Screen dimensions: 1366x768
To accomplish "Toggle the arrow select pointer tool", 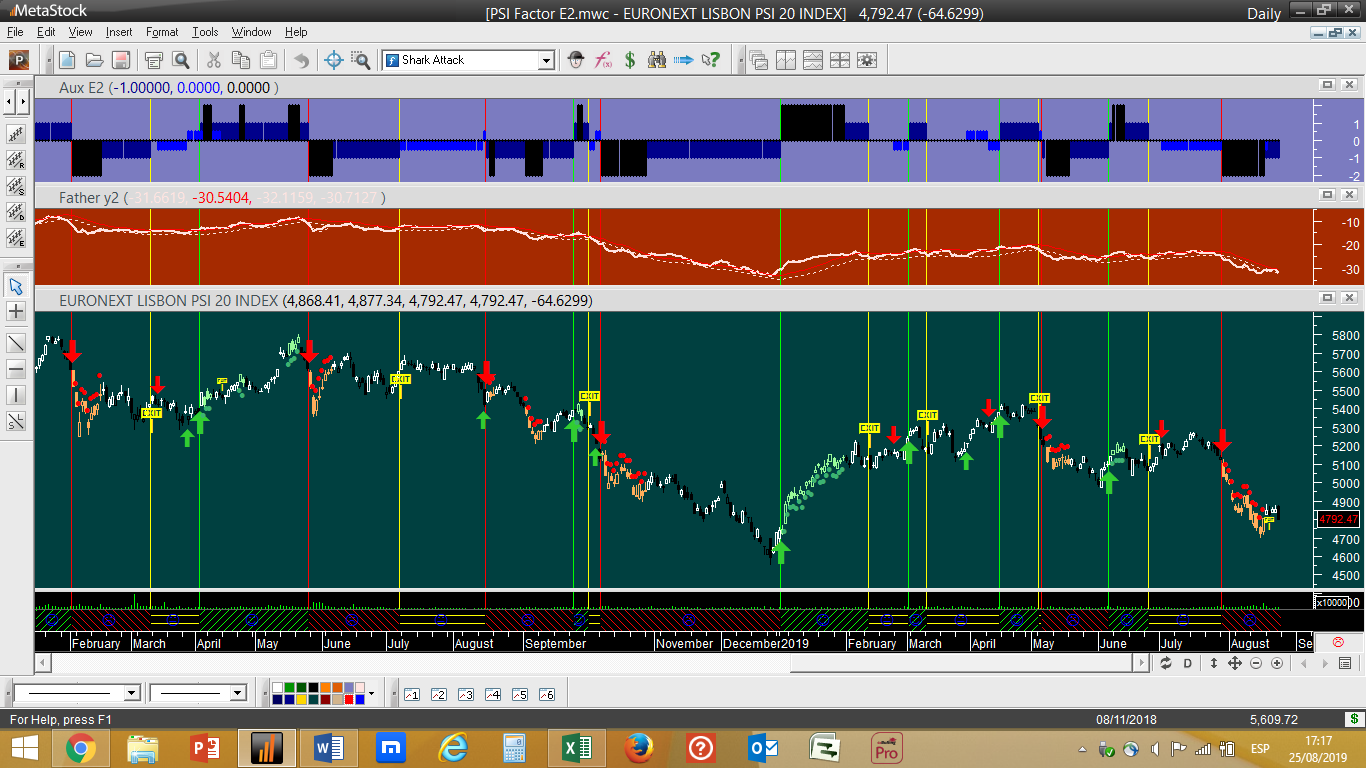I will (16, 286).
